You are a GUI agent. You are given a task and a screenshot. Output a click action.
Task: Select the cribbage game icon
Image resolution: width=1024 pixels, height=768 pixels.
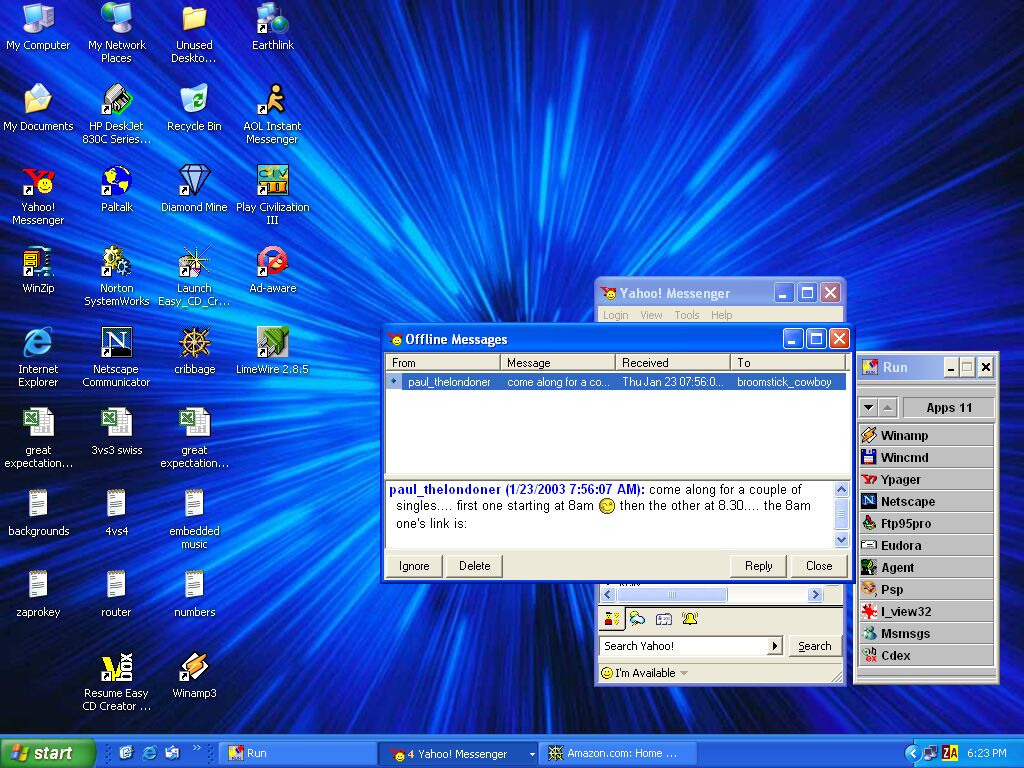pos(194,351)
